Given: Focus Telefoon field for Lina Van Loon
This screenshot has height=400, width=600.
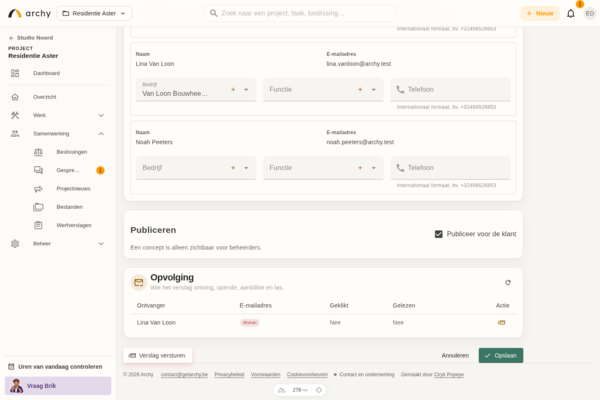Looking at the screenshot, I should coord(450,90).
